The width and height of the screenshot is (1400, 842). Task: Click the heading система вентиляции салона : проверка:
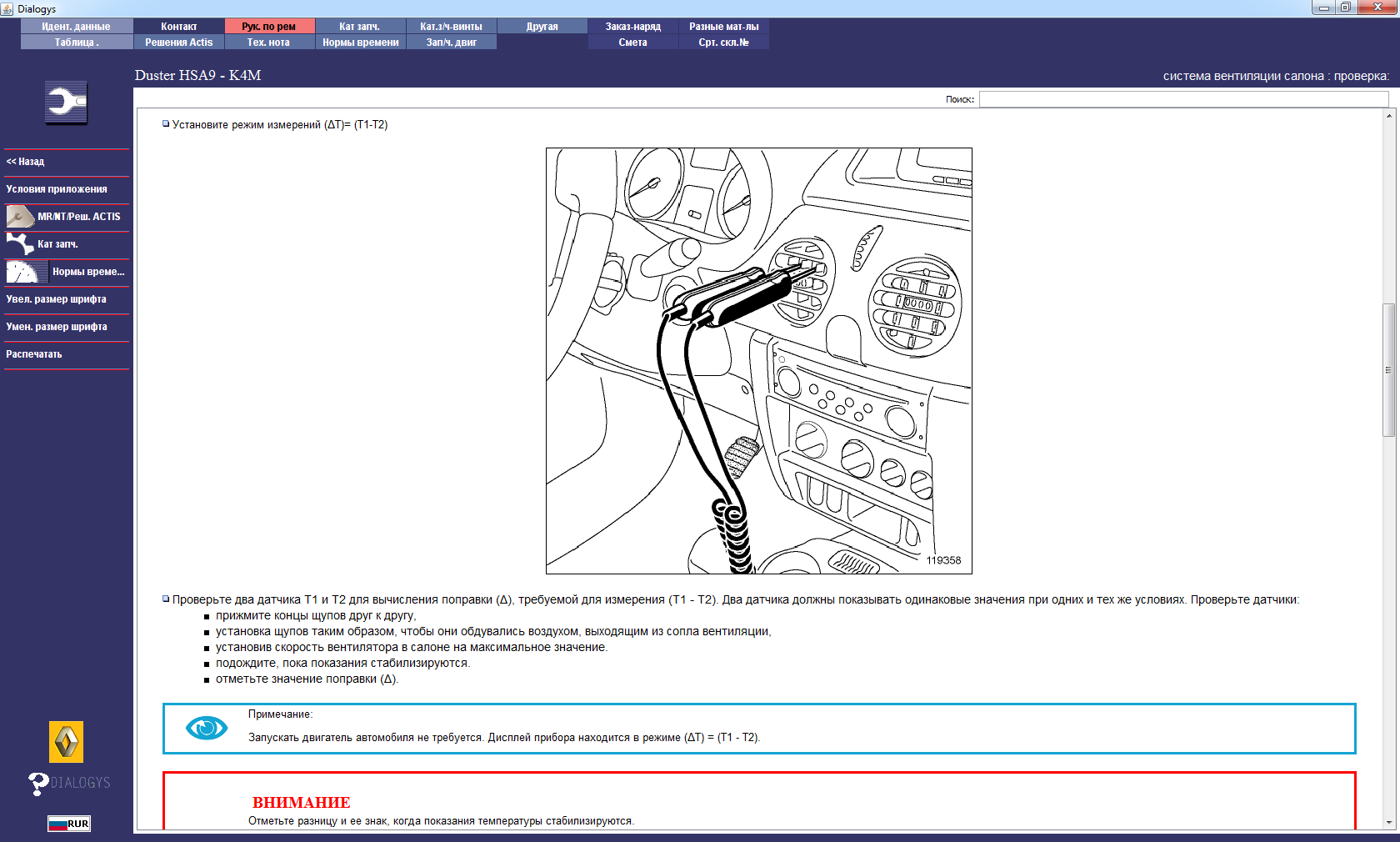point(1277,76)
